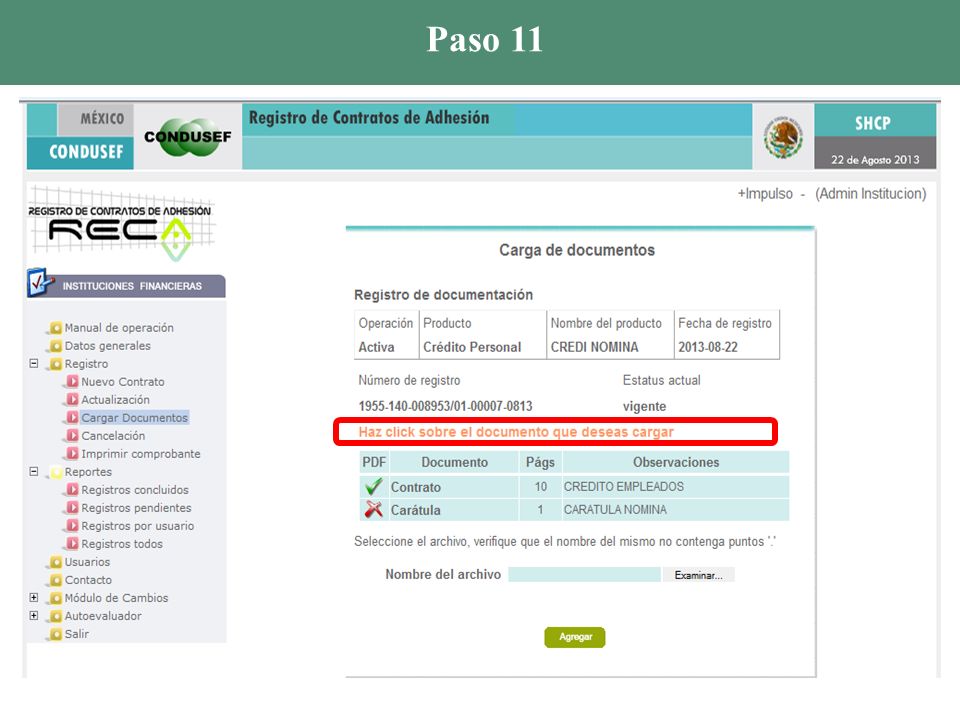
Task: Open Manual de operación
Action: click(x=119, y=328)
